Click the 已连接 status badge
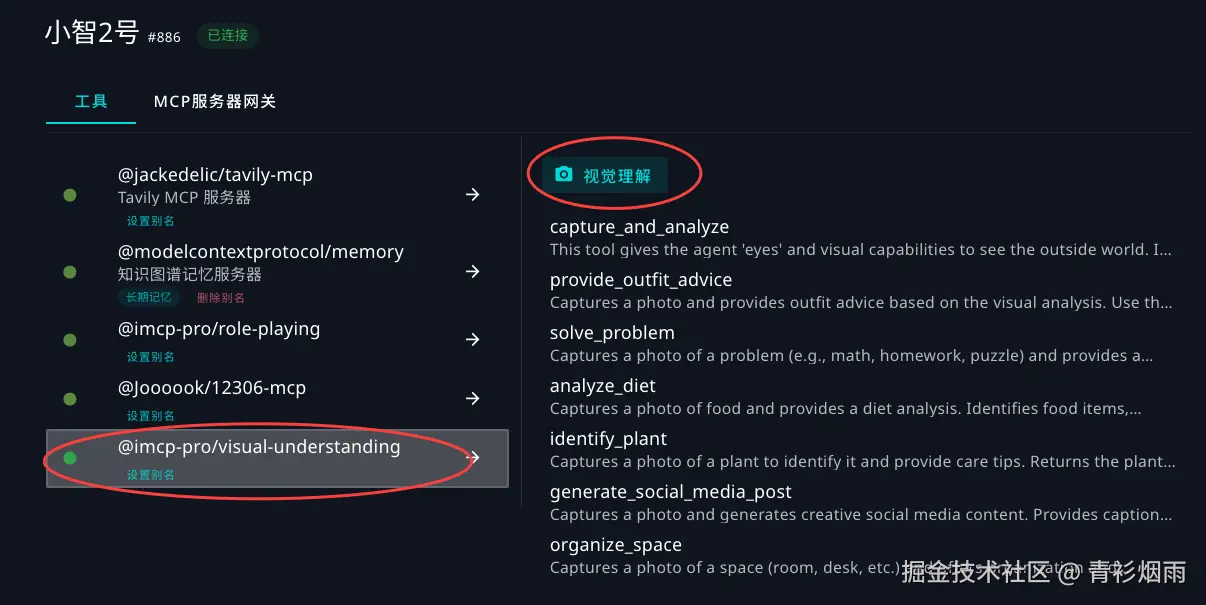This screenshot has height=605, width=1206. pyautogui.click(x=227, y=36)
